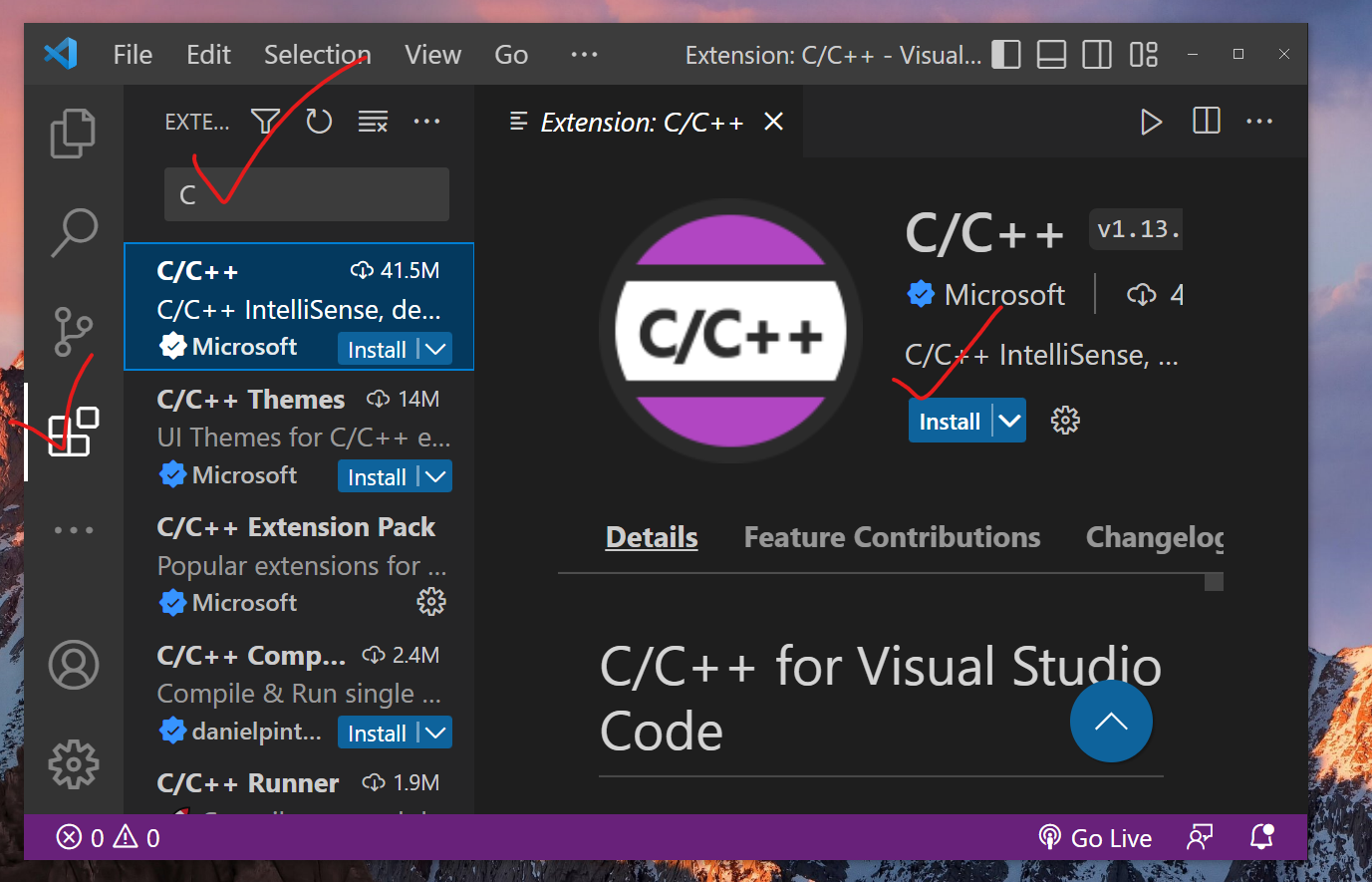1372x882 pixels.
Task: Switch to Feature Contributions tab
Action: (x=892, y=537)
